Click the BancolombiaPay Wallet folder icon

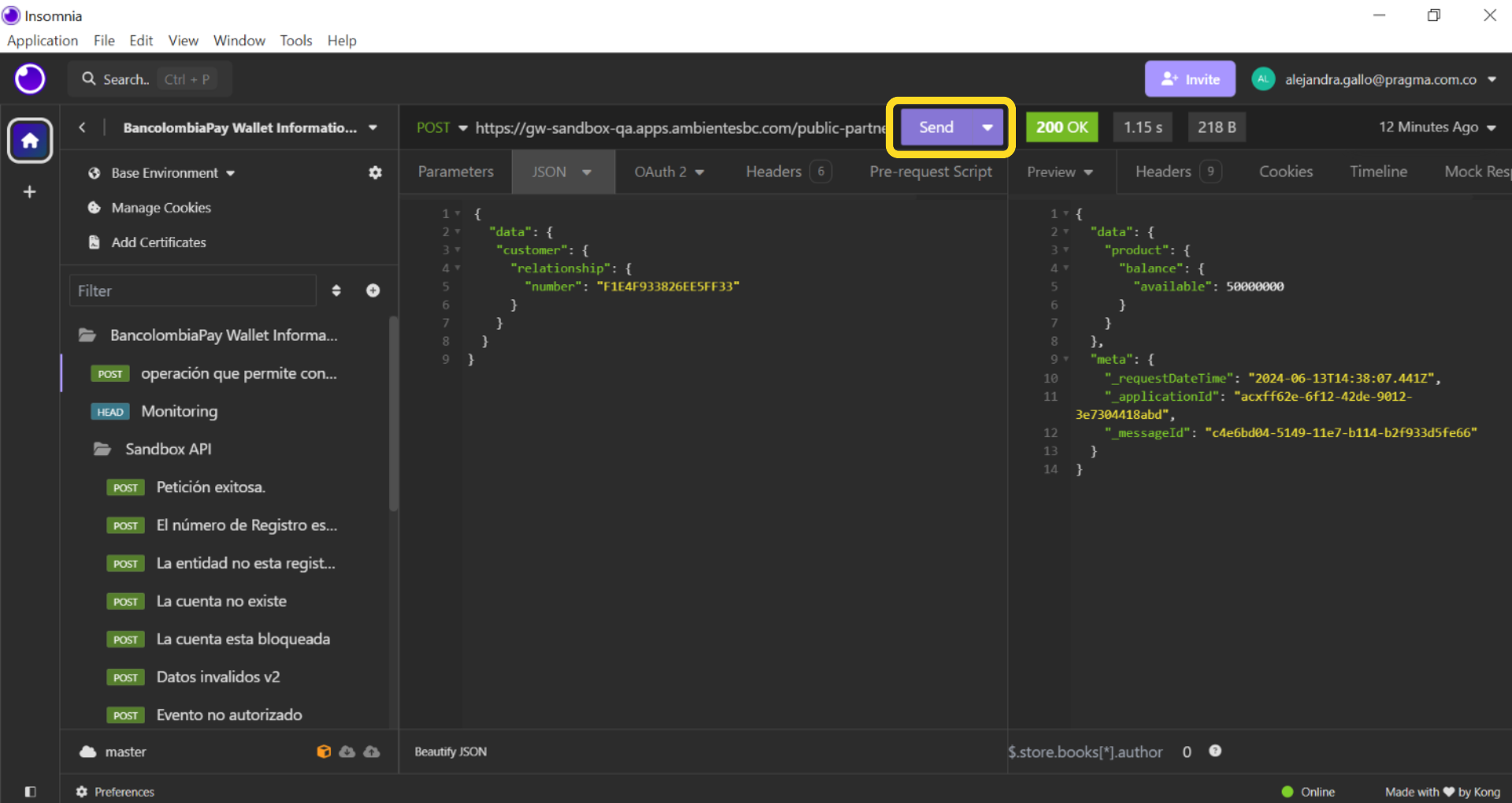tap(87, 335)
